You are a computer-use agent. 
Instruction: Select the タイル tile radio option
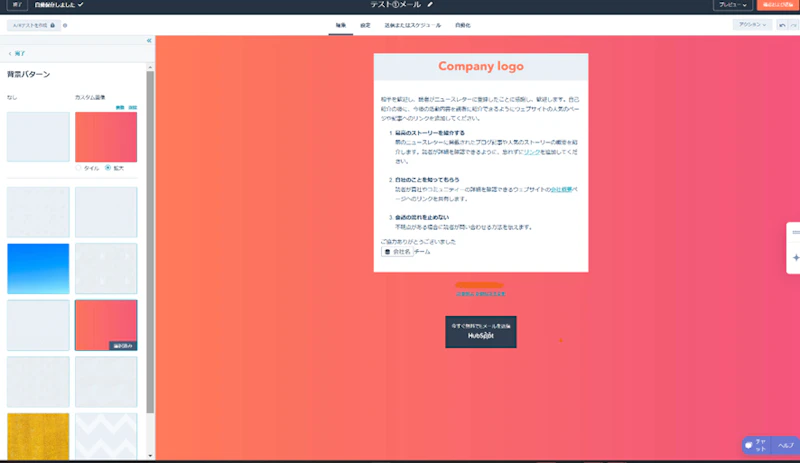pyautogui.click(x=78, y=168)
